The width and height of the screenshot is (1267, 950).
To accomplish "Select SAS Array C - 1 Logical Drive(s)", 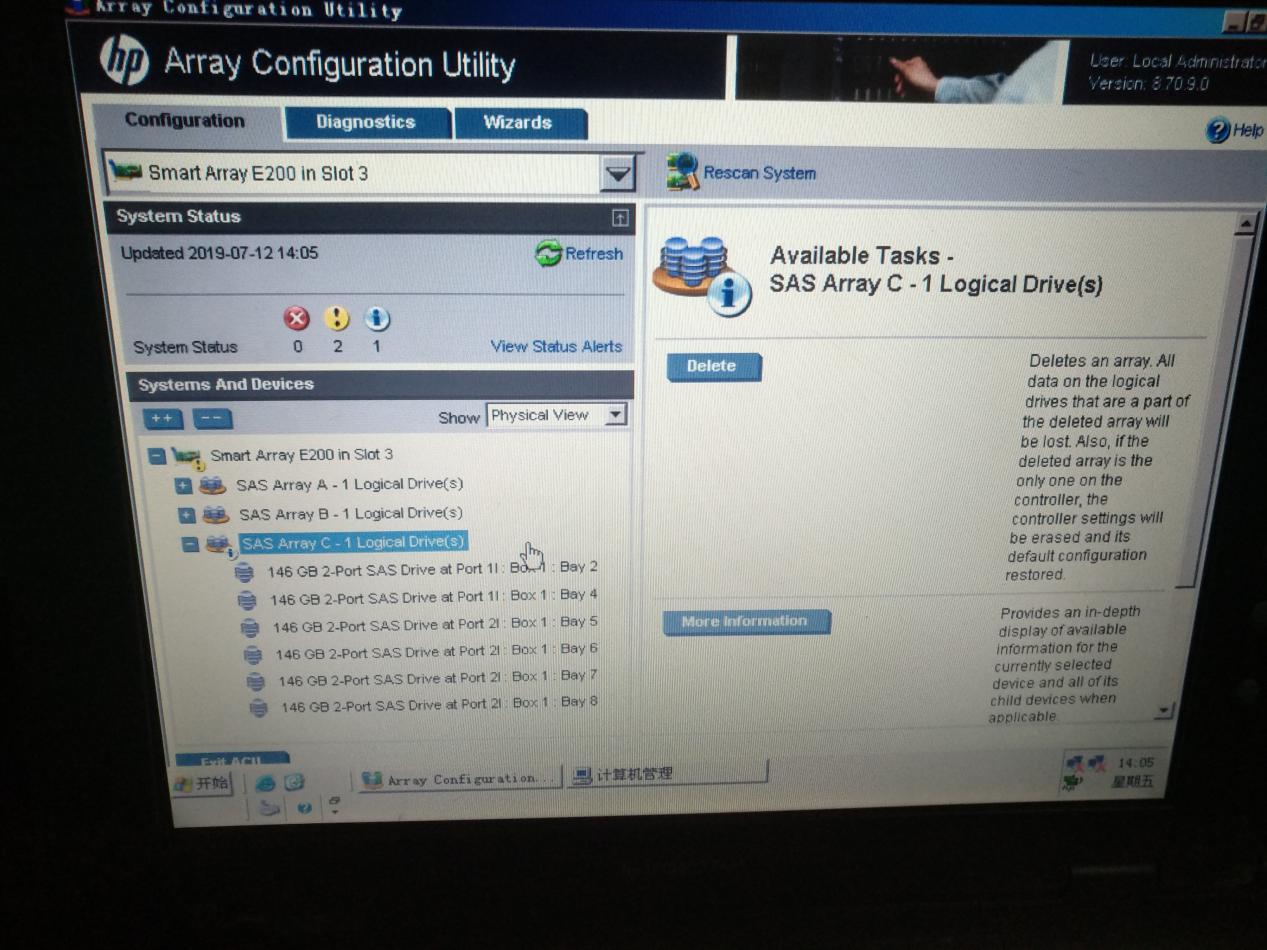I will (x=354, y=542).
